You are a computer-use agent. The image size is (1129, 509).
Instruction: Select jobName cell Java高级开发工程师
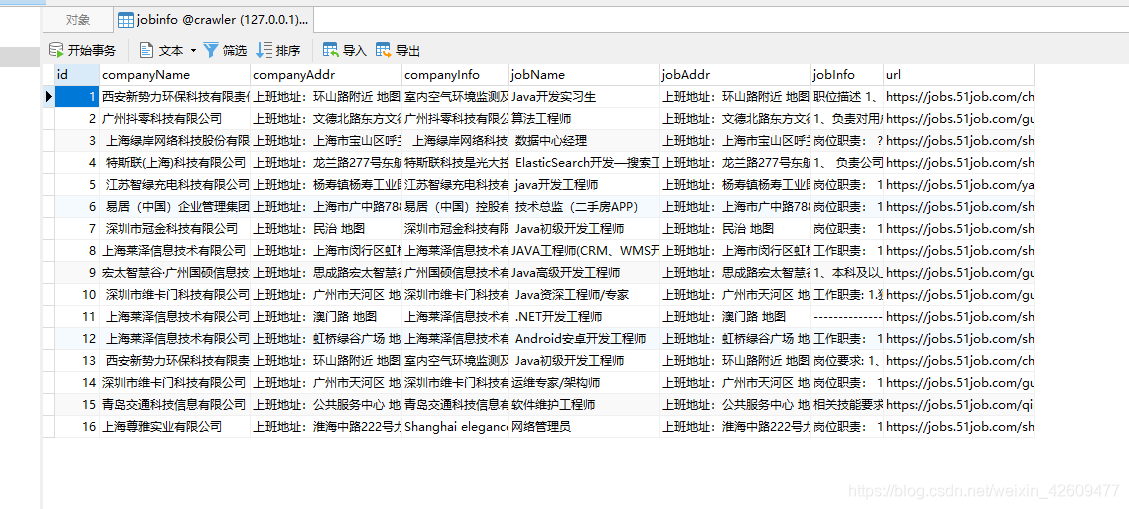[x=584, y=273]
